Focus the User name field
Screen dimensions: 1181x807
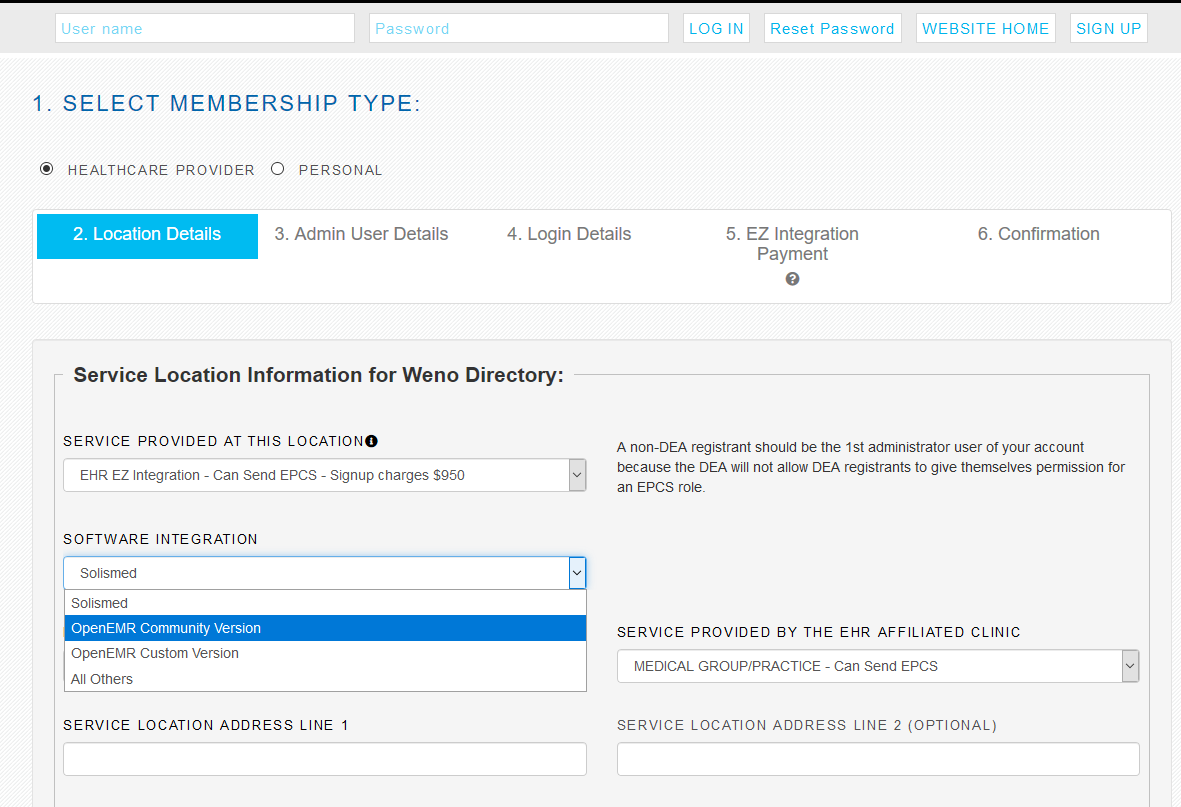click(205, 29)
